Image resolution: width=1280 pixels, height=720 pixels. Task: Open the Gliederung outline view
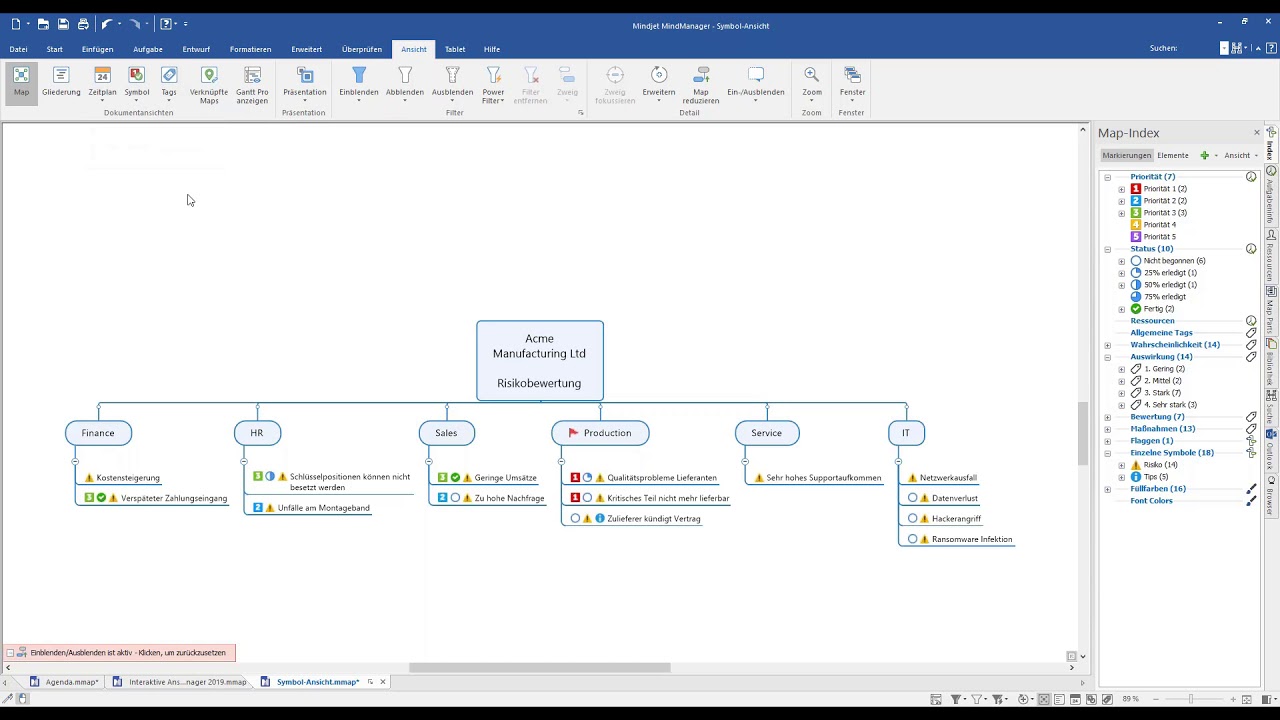coord(61,83)
